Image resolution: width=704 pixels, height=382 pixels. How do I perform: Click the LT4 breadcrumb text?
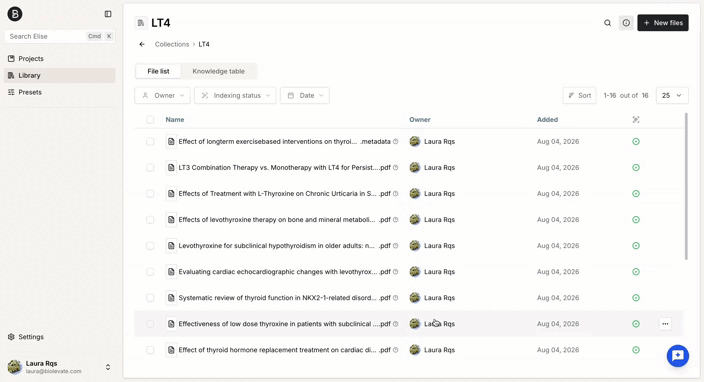tap(204, 44)
